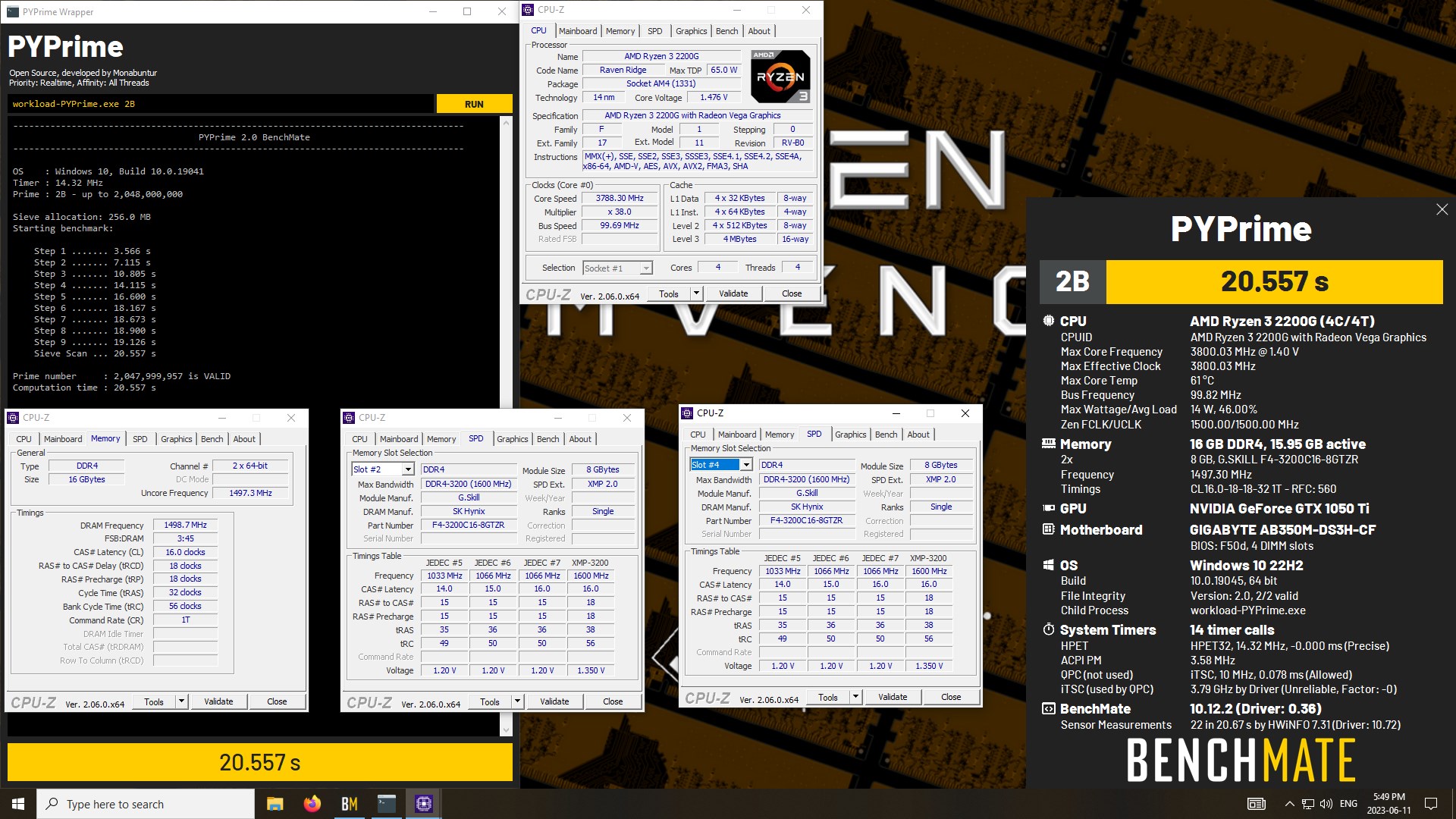
Task: Click the CPU icon in BenchMate panel
Action: (1049, 321)
